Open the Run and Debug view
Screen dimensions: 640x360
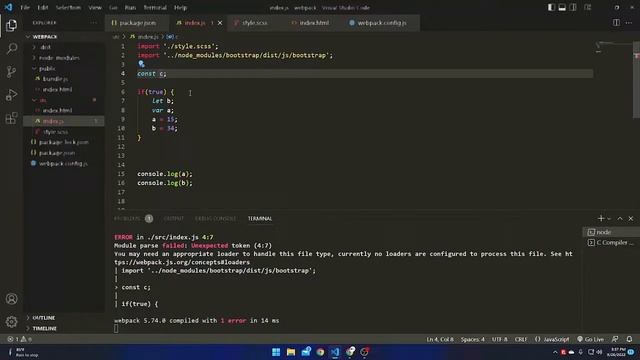tap(11, 95)
